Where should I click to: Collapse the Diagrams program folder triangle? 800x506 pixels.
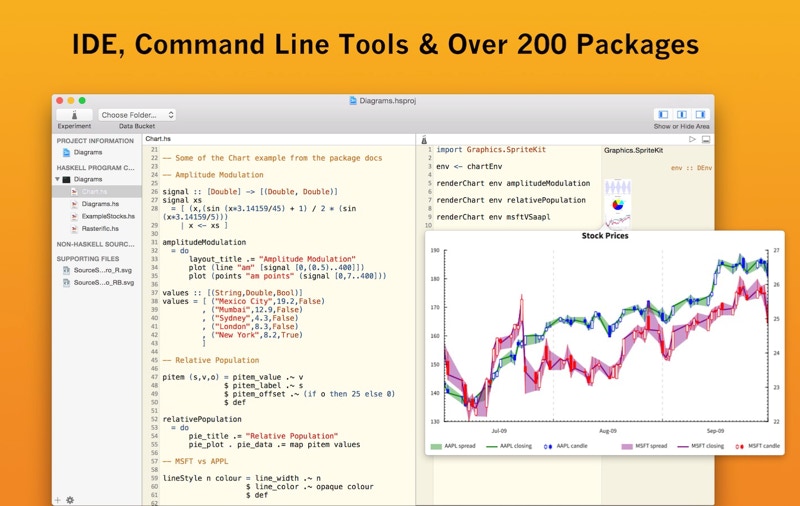[x=58, y=179]
